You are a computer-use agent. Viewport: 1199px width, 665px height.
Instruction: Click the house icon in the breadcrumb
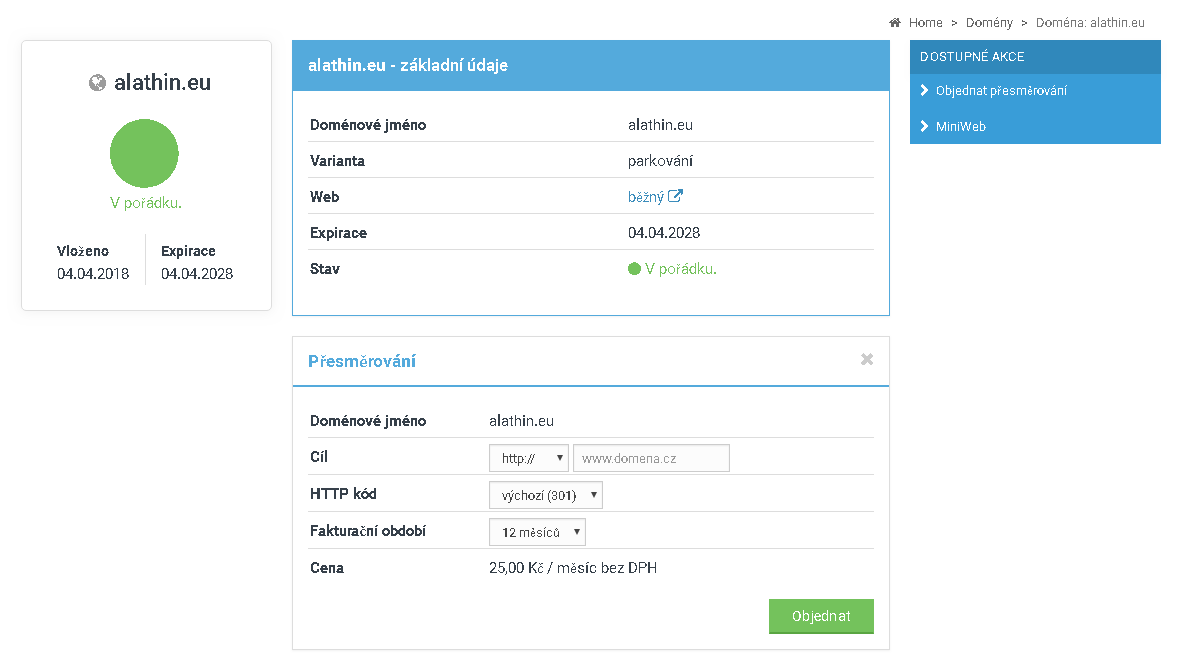pyautogui.click(x=895, y=22)
